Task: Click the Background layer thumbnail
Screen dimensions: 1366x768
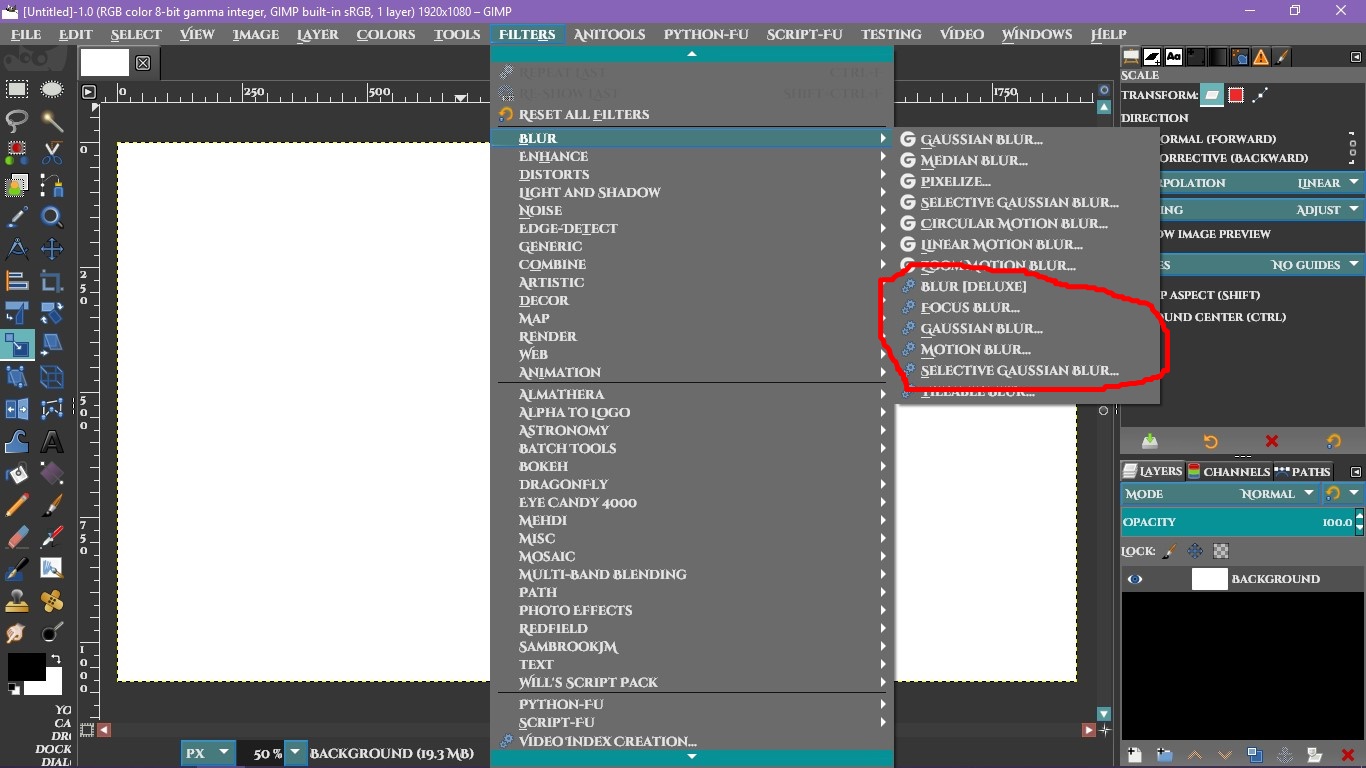Action: [1209, 579]
